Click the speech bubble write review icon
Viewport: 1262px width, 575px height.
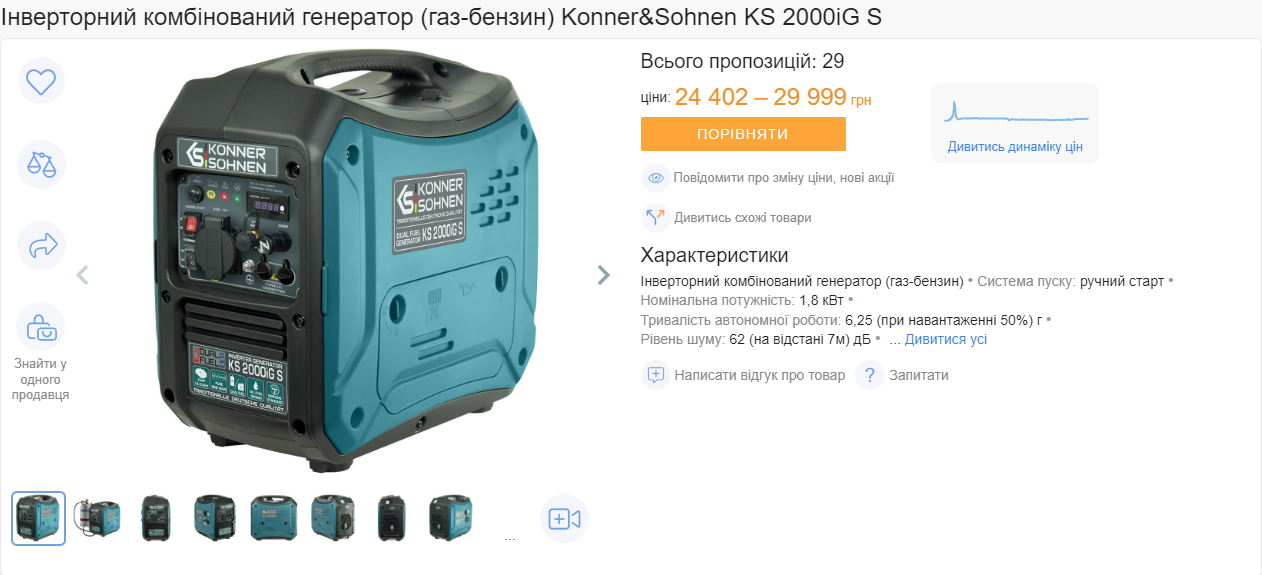(656, 375)
